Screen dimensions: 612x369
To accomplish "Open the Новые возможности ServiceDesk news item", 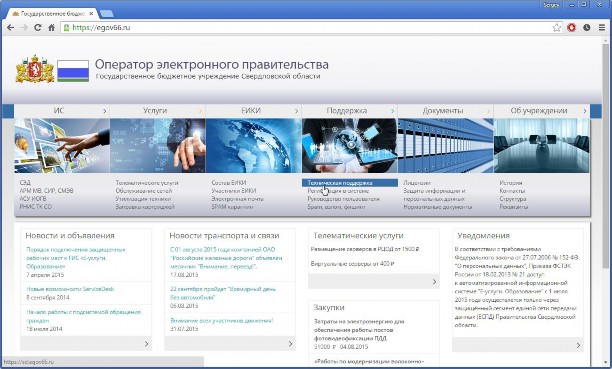I will tap(70, 289).
